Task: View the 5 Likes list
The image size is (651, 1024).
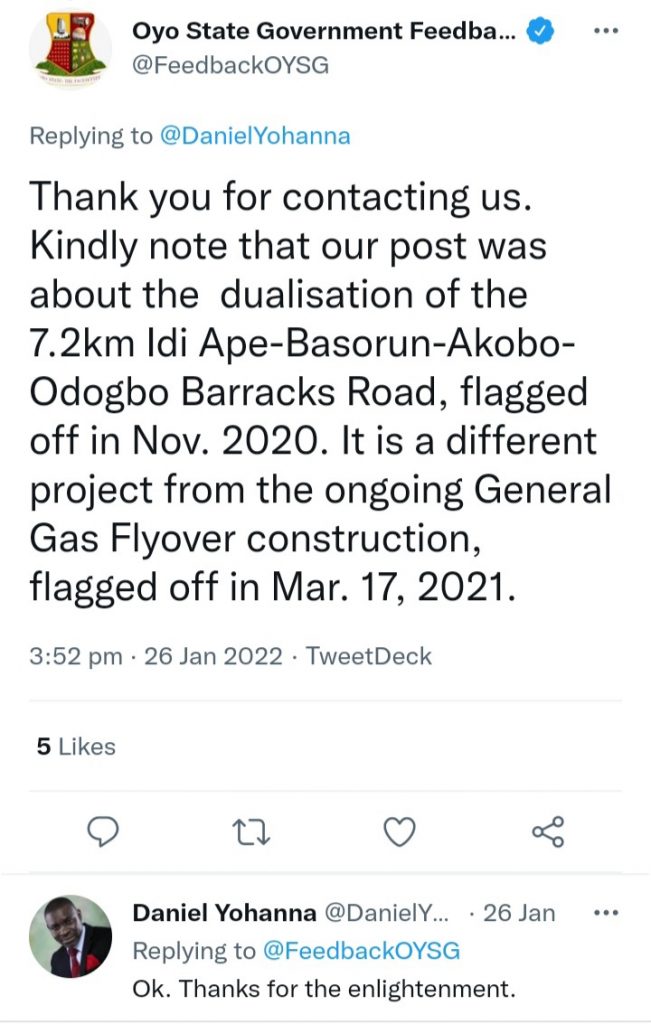Action: coord(76,746)
